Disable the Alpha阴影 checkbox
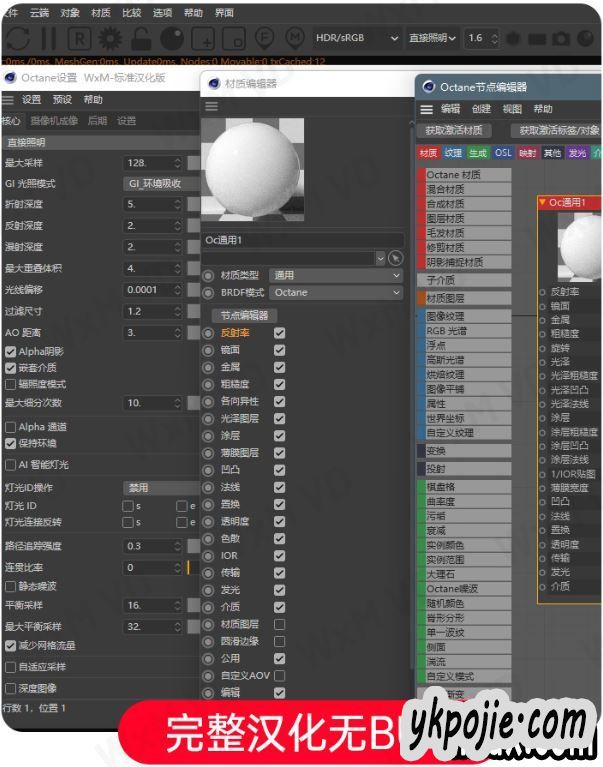 [11, 351]
